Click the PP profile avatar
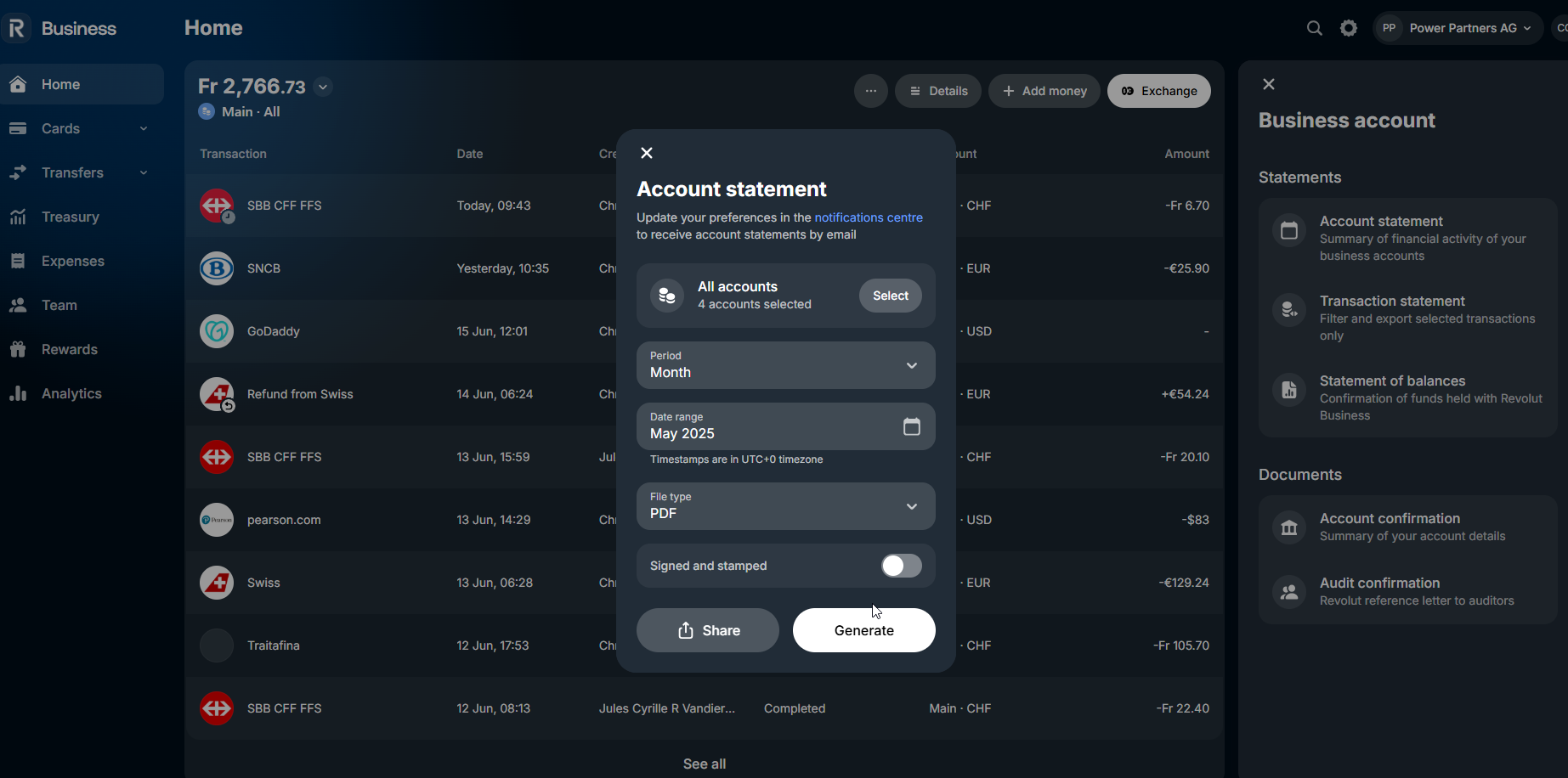Screen dimensions: 1568x778 pos(1390,28)
